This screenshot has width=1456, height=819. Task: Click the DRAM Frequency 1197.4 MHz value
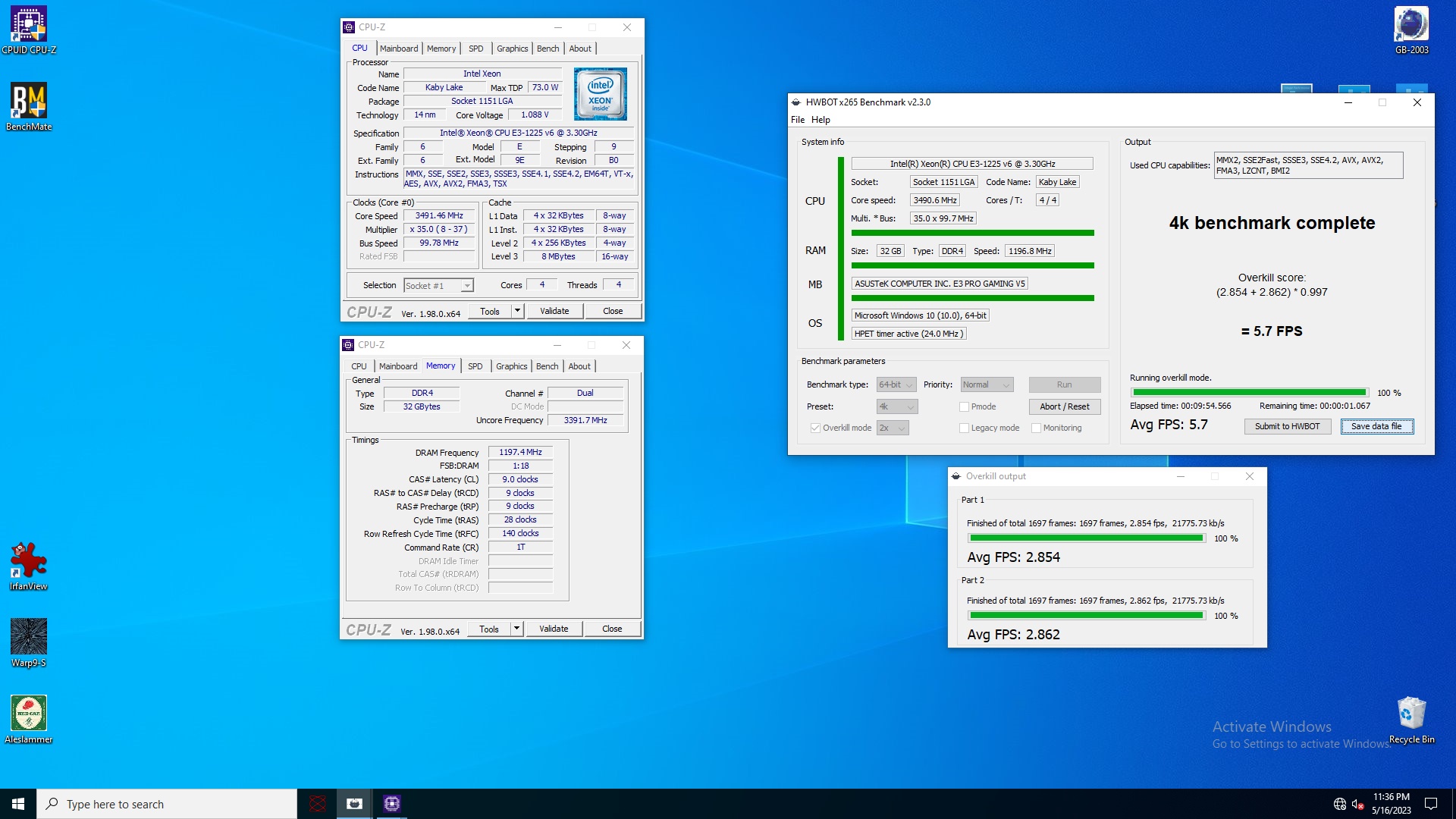click(520, 453)
